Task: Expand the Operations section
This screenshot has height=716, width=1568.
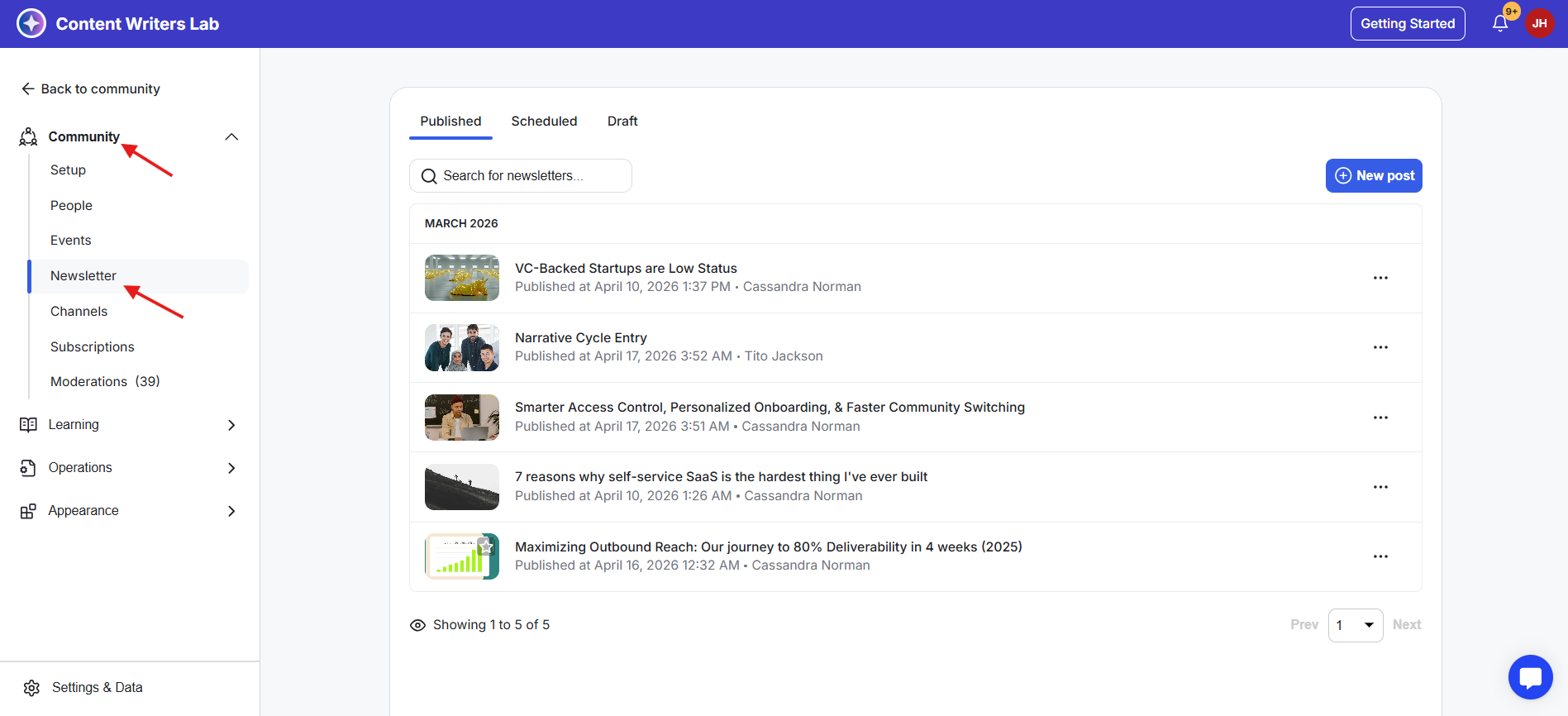Action: pos(231,468)
